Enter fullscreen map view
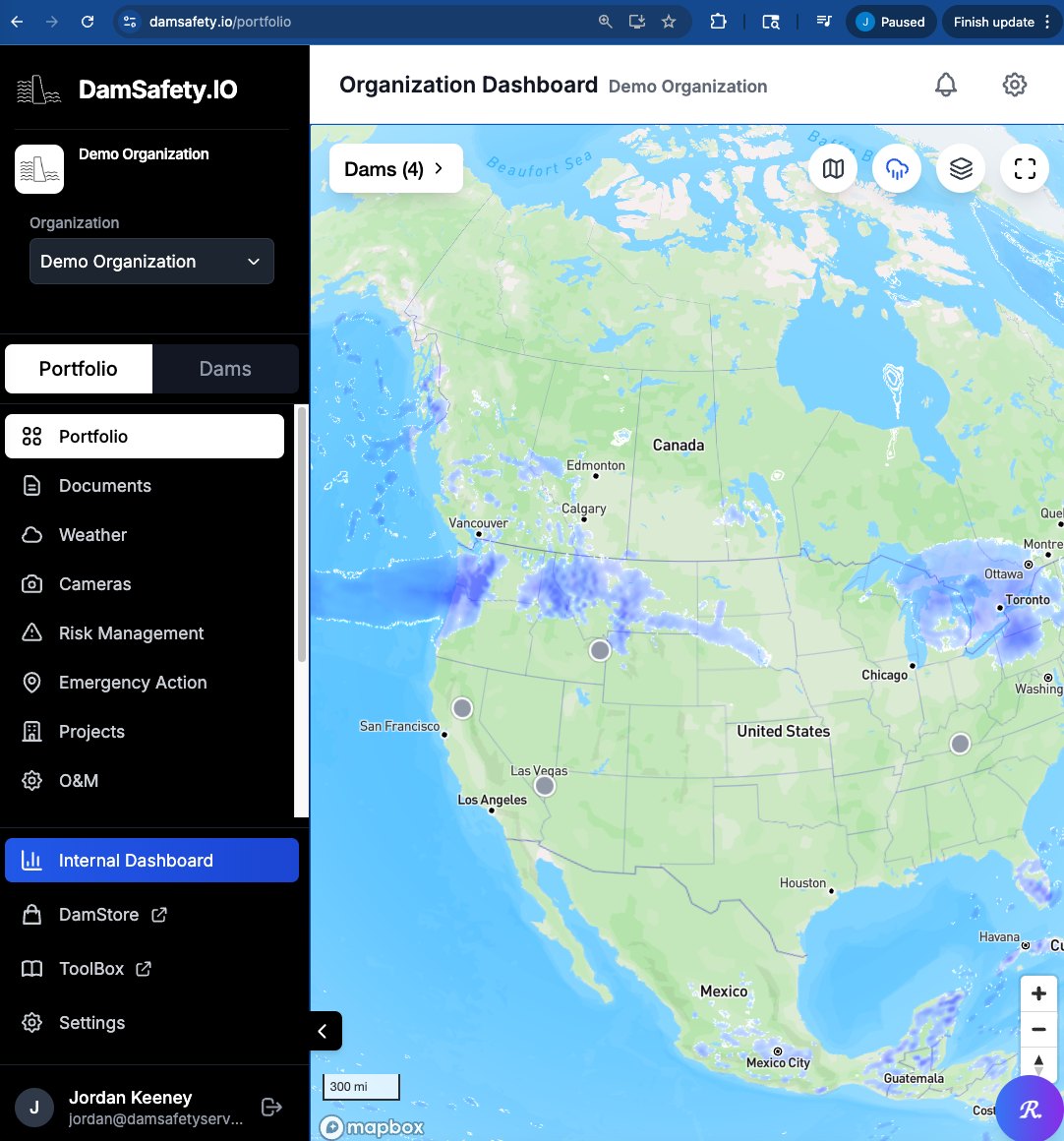This screenshot has height=1141, width=1064. pyautogui.click(x=1024, y=168)
